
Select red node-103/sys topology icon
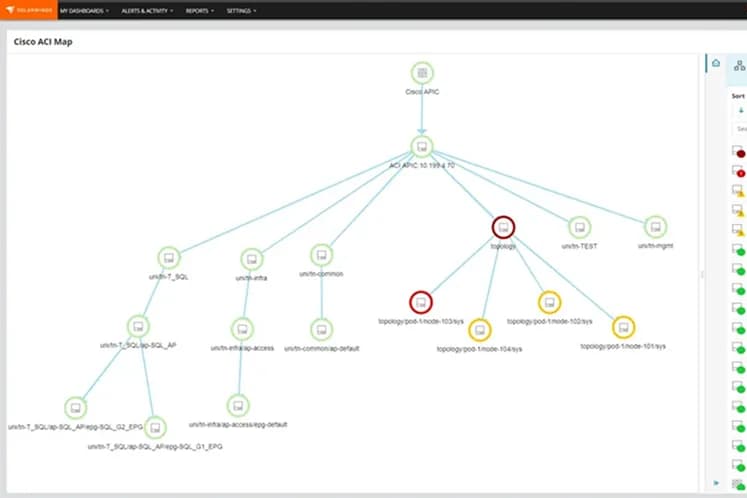421,302
